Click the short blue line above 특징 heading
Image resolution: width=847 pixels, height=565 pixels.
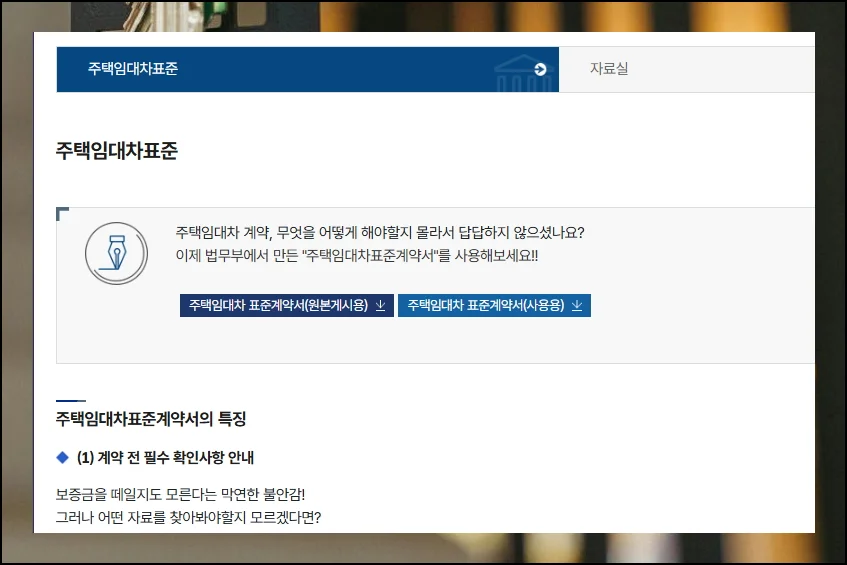click(71, 400)
